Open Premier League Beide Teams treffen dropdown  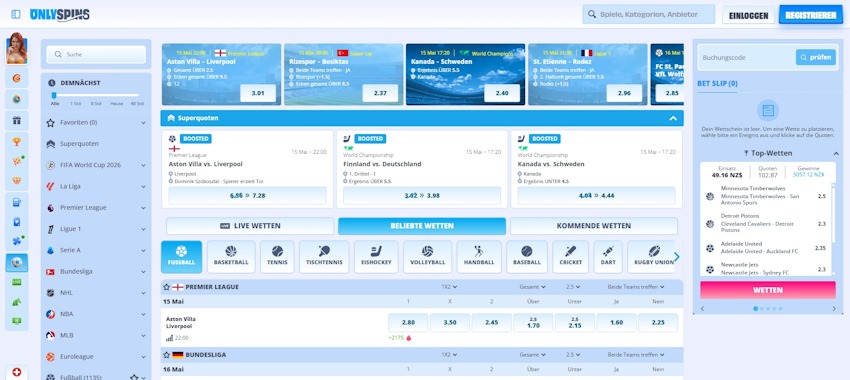636,287
